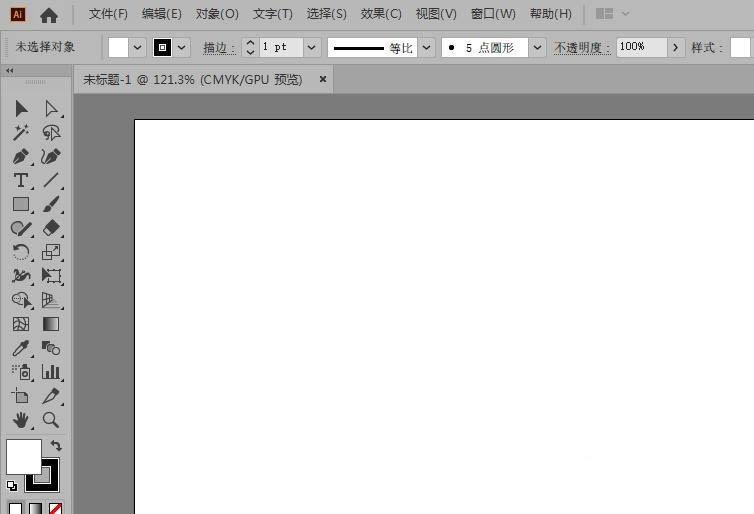754x514 pixels.
Task: Select the Lasso tool
Action: pyautogui.click(x=51, y=133)
